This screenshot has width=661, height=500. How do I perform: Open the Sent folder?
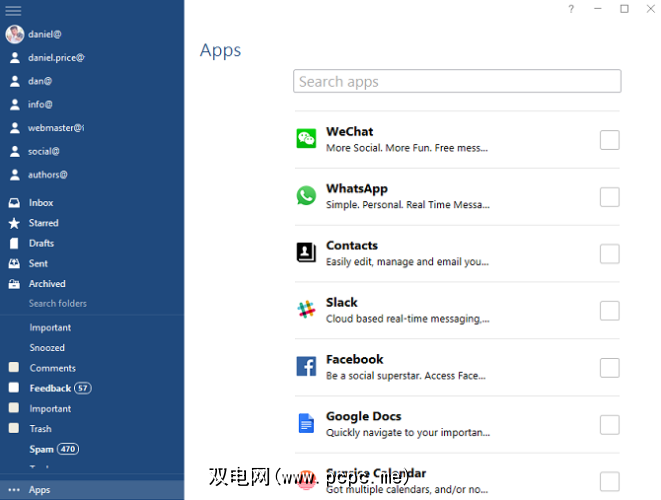click(38, 263)
